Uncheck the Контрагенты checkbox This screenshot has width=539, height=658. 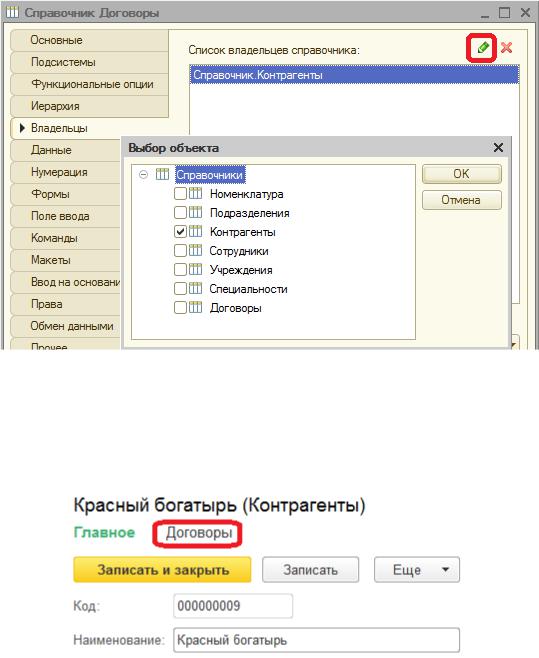[x=180, y=232]
